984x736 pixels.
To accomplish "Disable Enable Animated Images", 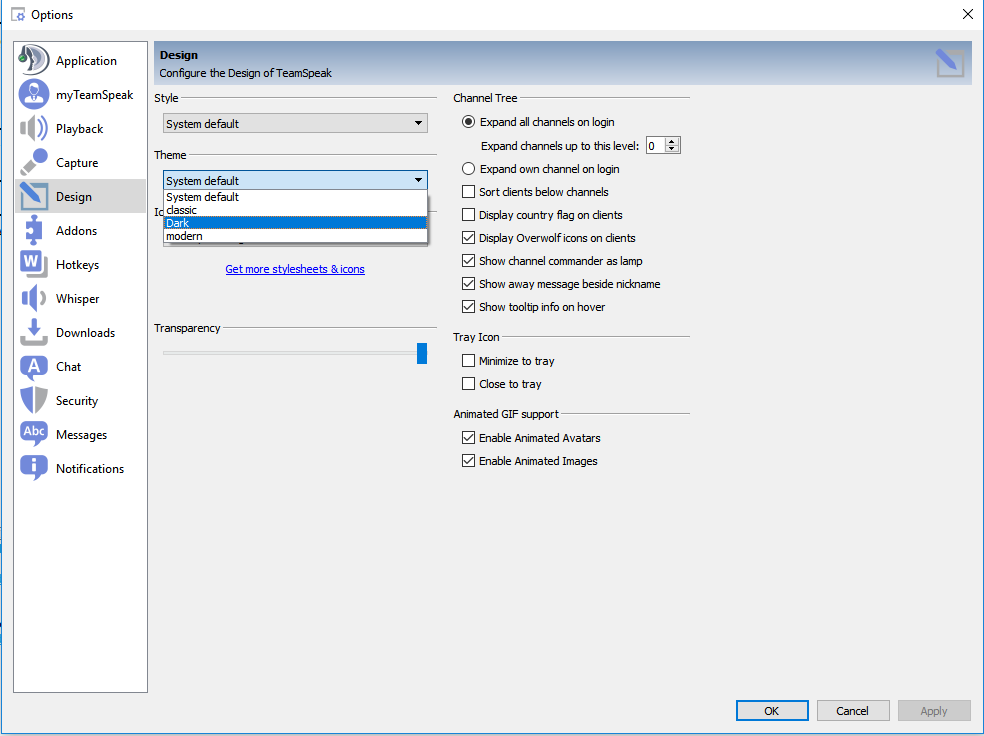I will click(x=468, y=461).
